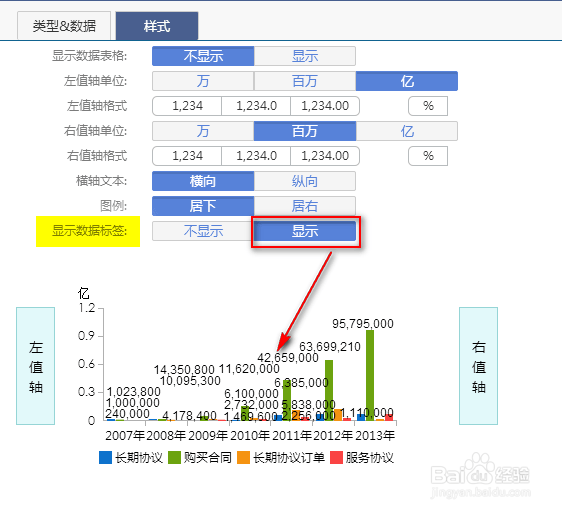Place 图例 at 居右
This screenshot has width=562, height=513.
pyautogui.click(x=305, y=206)
